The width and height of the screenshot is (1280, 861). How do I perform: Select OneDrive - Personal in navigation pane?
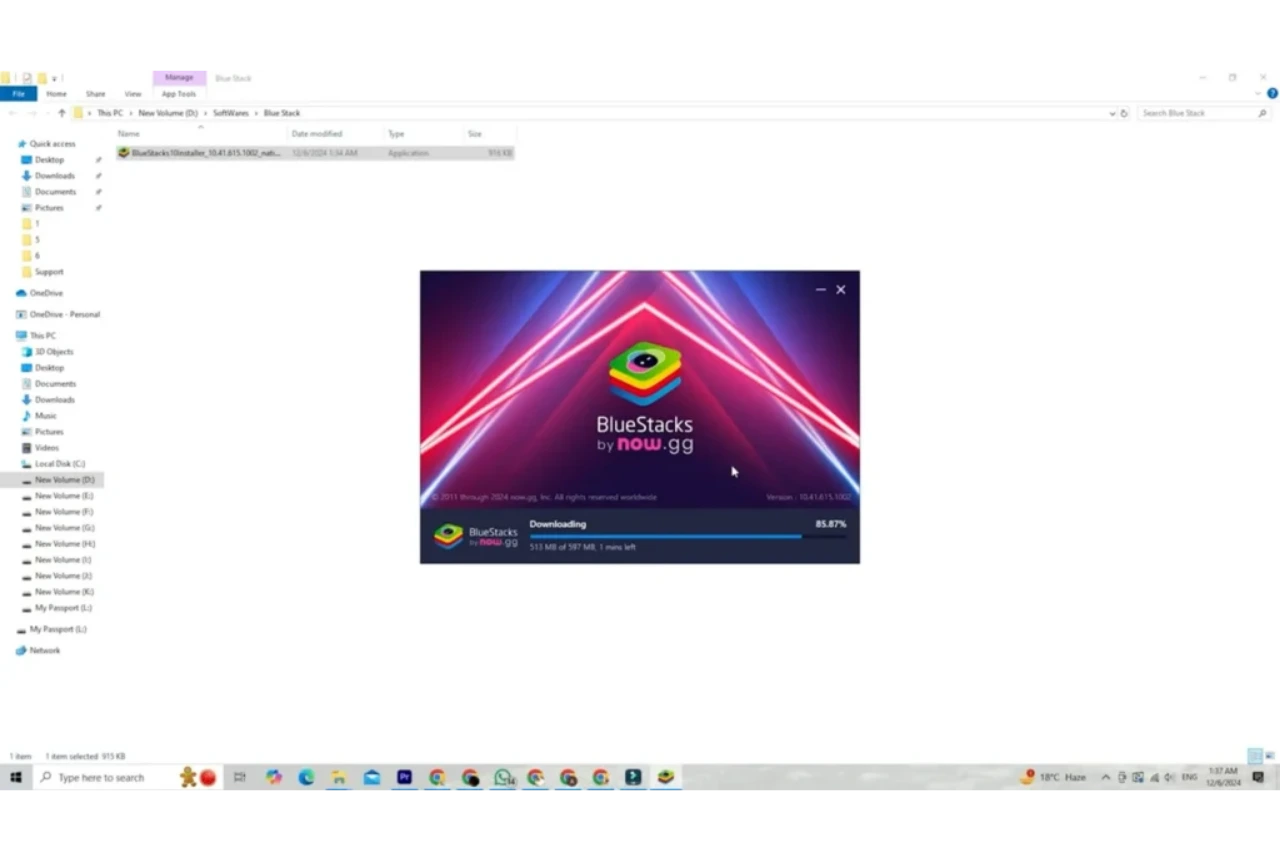tap(64, 314)
